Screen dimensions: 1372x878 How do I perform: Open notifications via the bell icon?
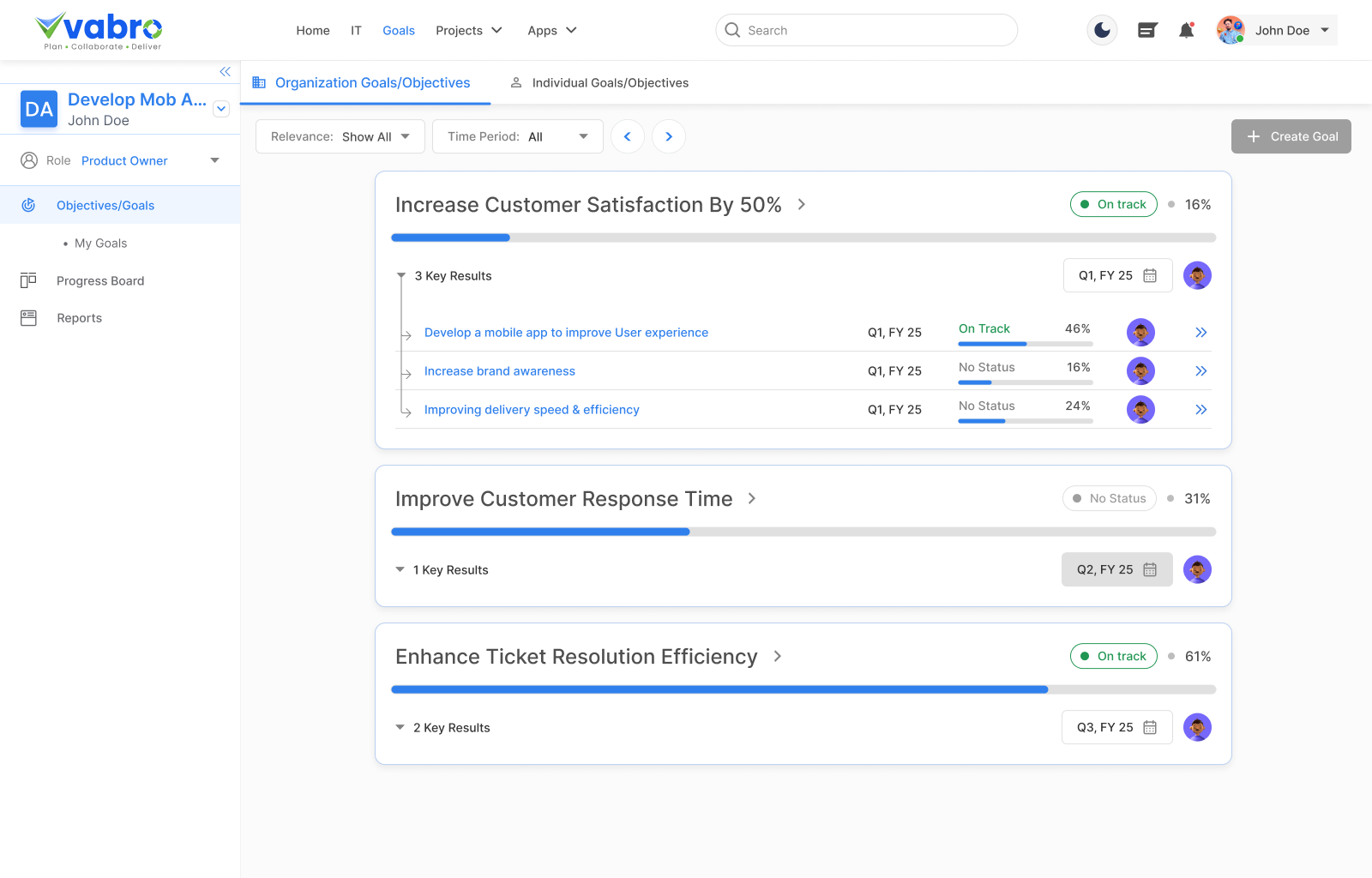point(1187,30)
